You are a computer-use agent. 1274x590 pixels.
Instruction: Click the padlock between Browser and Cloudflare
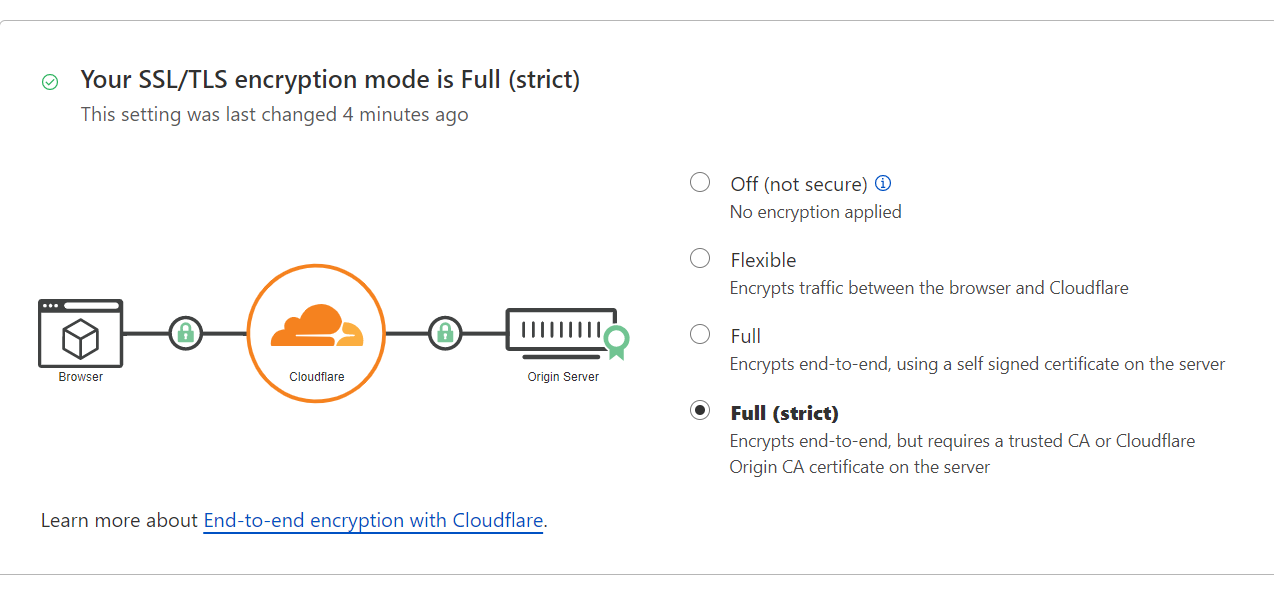pyautogui.click(x=185, y=333)
